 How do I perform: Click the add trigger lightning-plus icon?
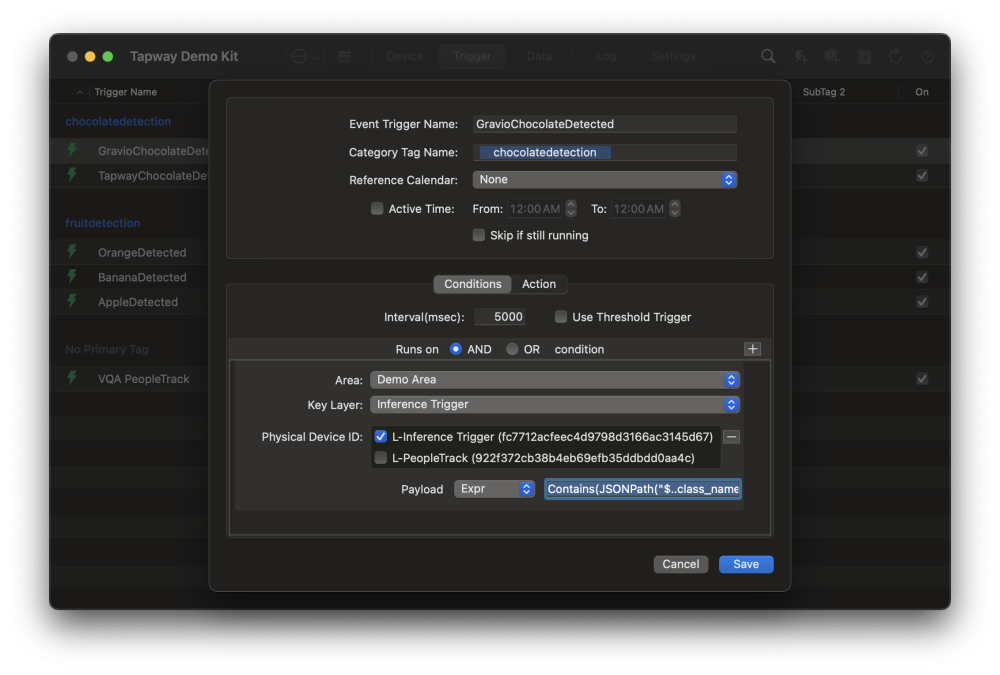pos(800,57)
